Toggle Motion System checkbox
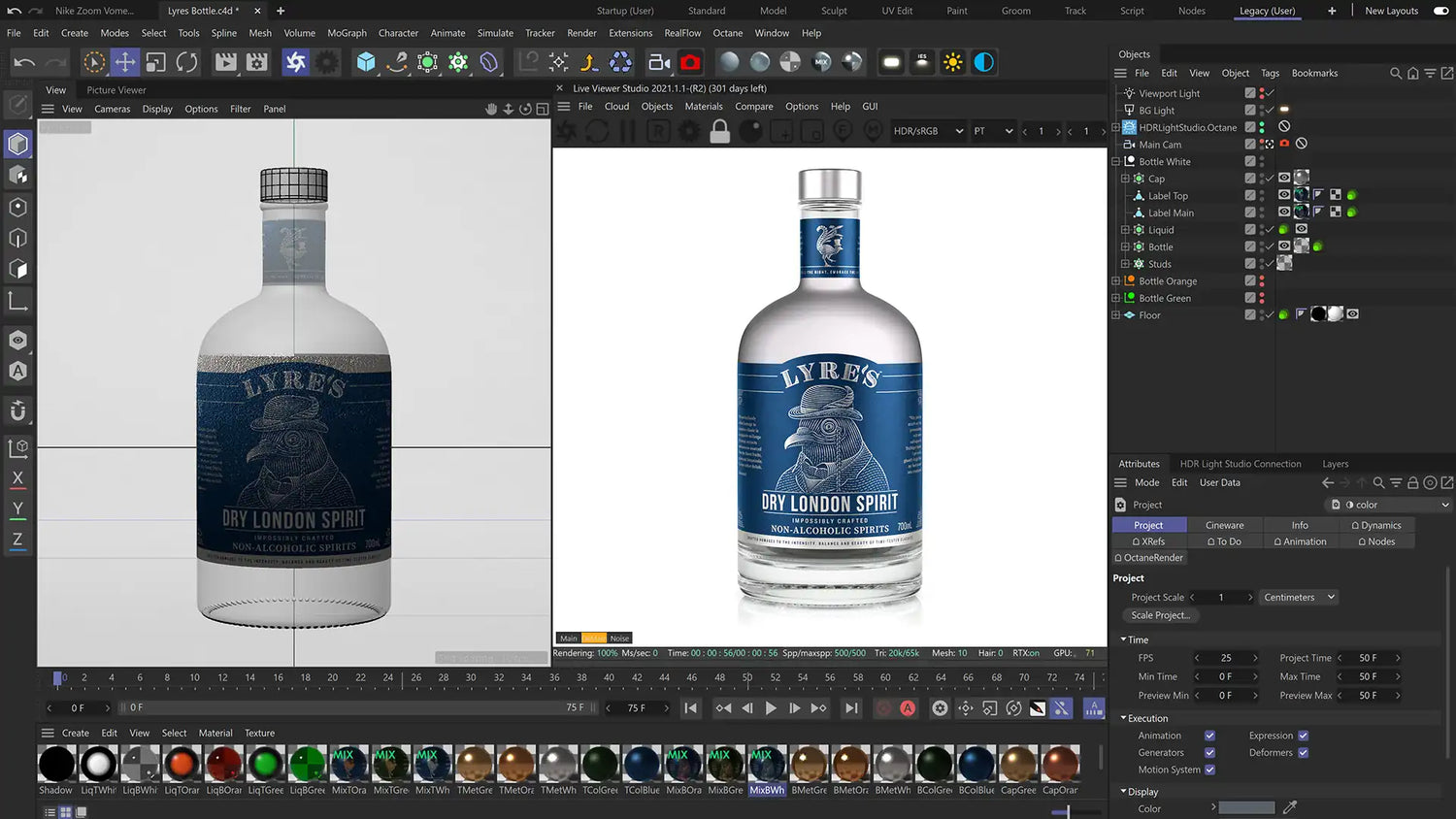1456x819 pixels. tap(1209, 770)
